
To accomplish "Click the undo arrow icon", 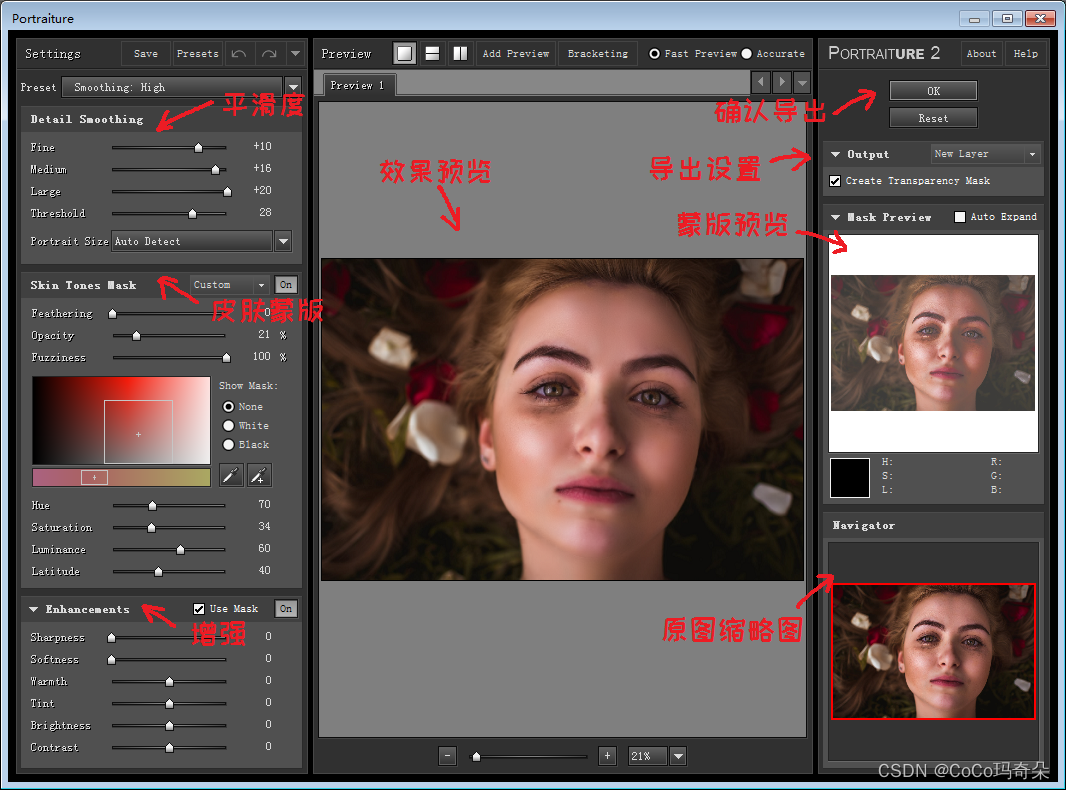I will coord(239,54).
